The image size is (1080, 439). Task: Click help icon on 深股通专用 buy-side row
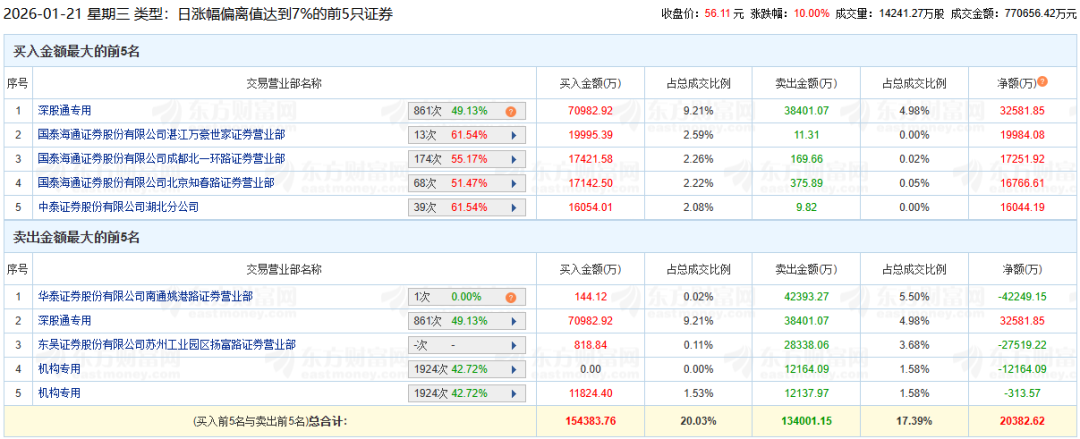click(x=510, y=112)
